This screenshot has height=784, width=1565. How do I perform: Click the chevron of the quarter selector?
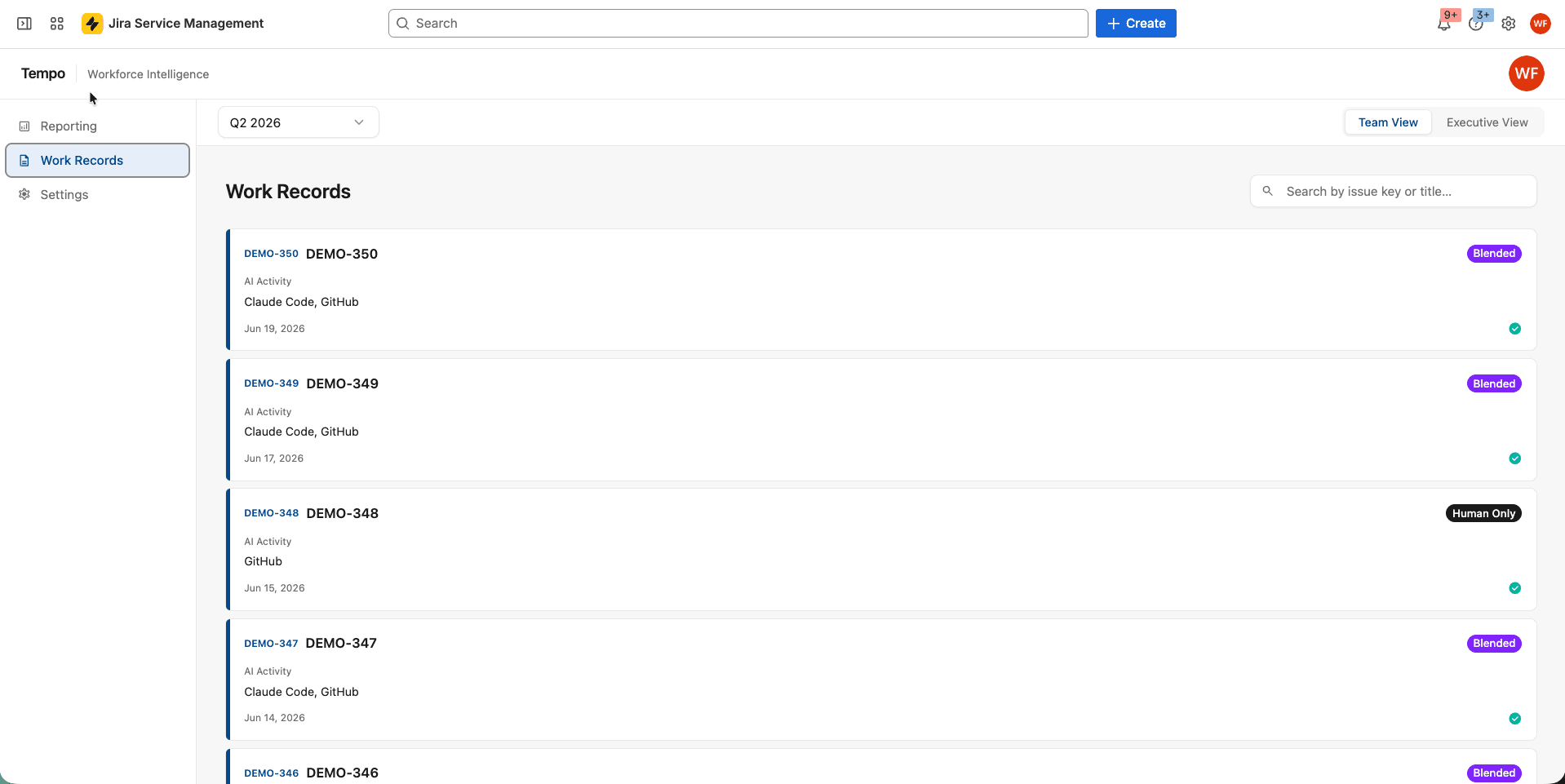(x=359, y=122)
